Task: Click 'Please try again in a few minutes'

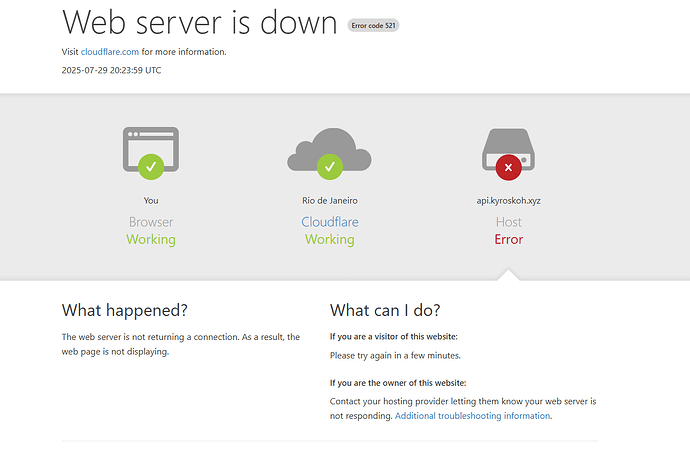Action: pos(395,356)
